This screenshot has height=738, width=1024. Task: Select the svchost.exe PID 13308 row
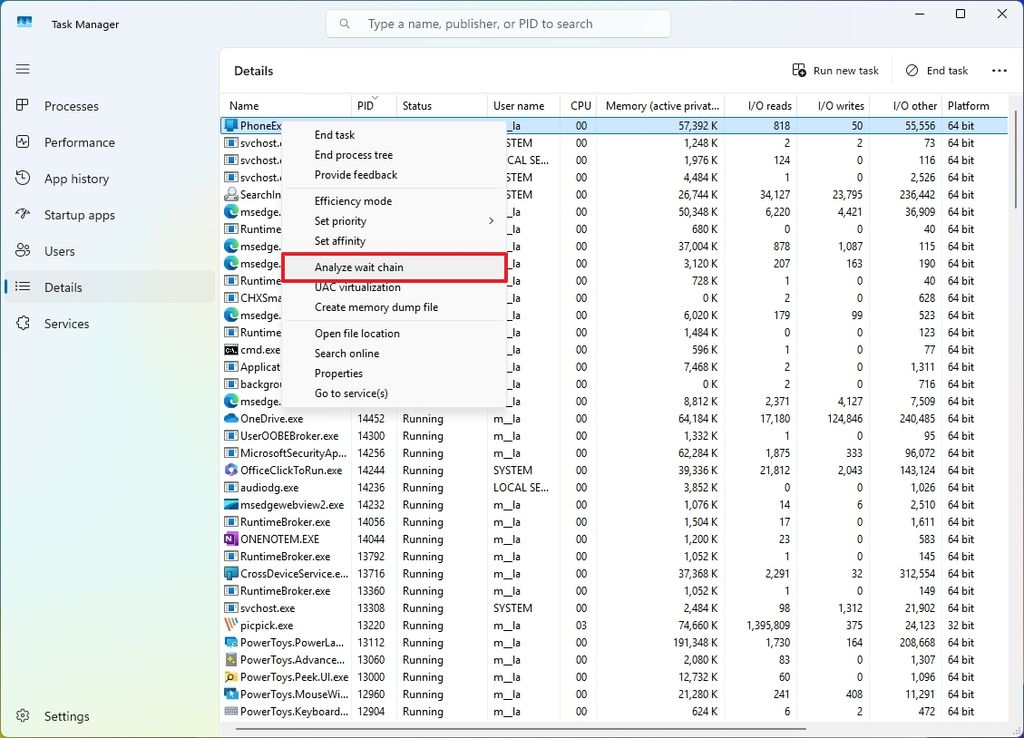(x=614, y=608)
